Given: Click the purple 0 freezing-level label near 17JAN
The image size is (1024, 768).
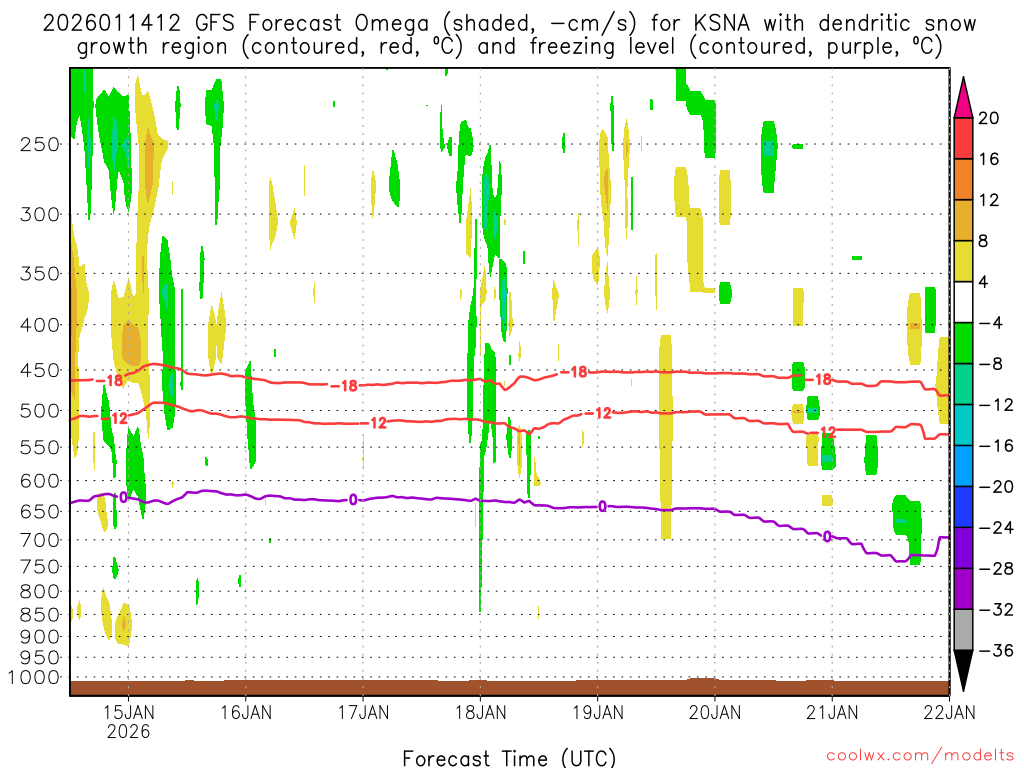Looking at the screenshot, I should (353, 500).
